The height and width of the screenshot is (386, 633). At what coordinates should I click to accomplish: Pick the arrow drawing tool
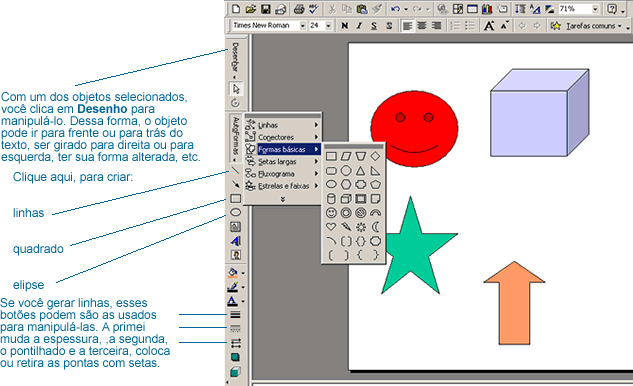tap(236, 185)
